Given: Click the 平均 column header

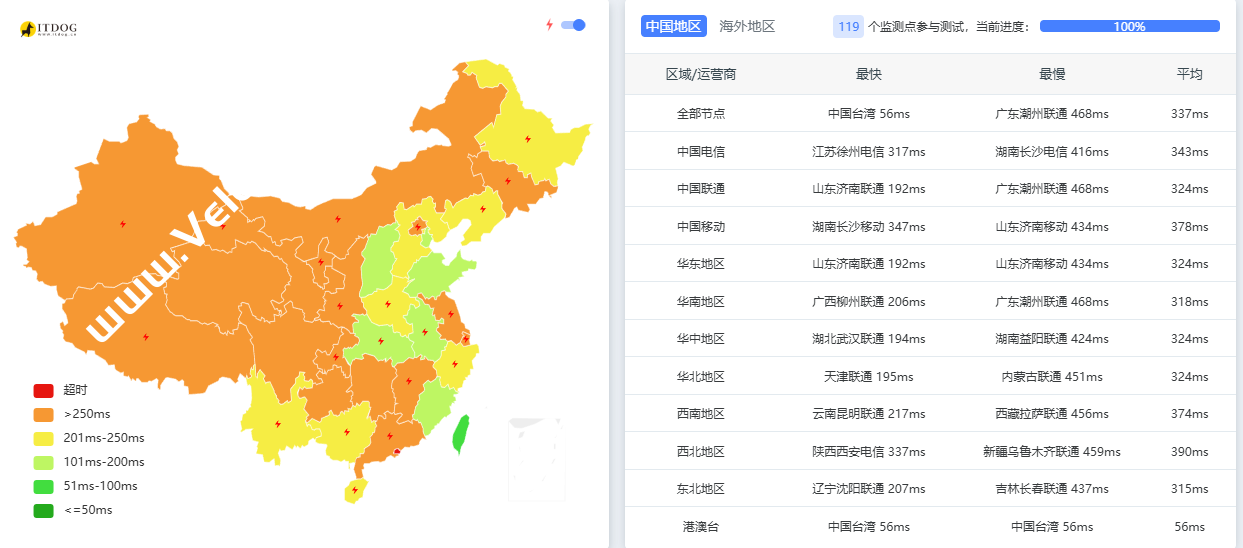Looking at the screenshot, I should (x=1189, y=74).
